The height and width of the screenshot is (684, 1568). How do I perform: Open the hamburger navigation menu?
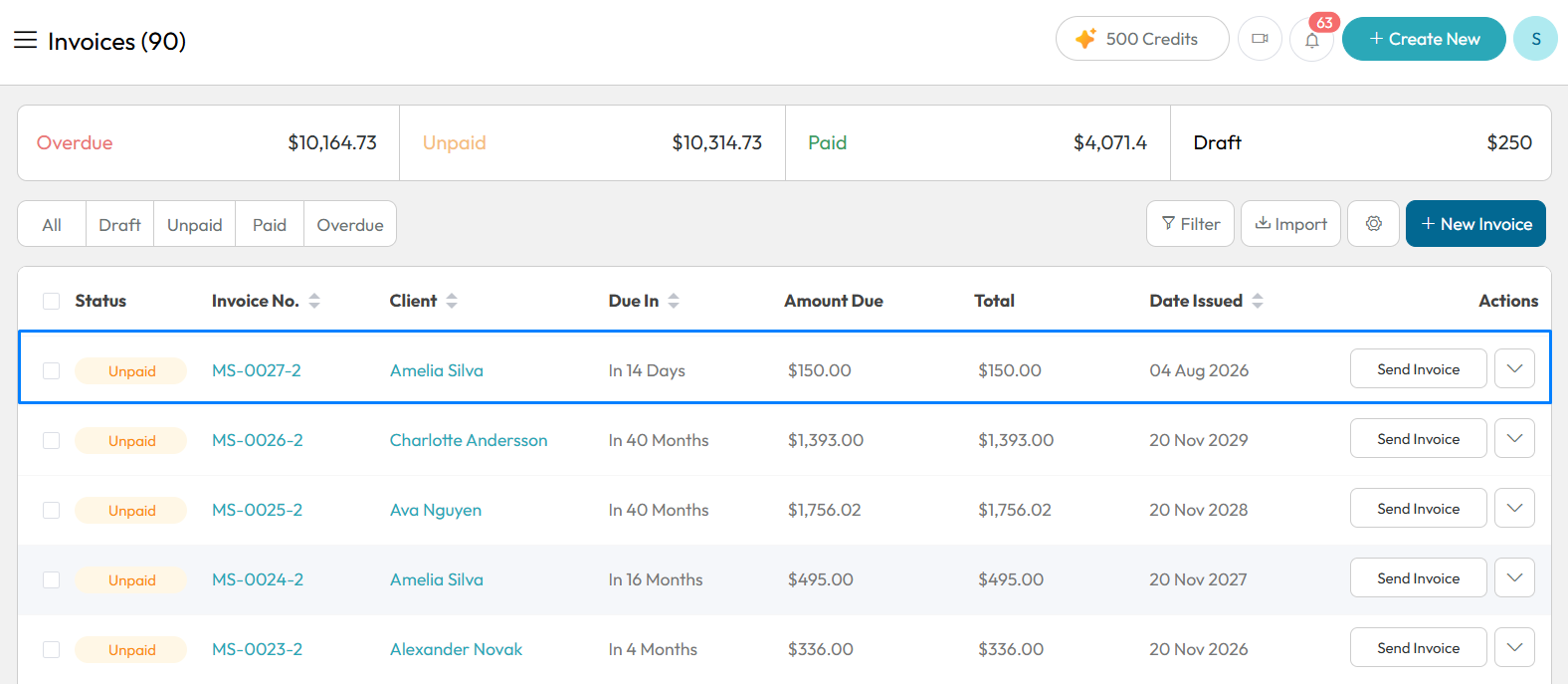coord(25,40)
